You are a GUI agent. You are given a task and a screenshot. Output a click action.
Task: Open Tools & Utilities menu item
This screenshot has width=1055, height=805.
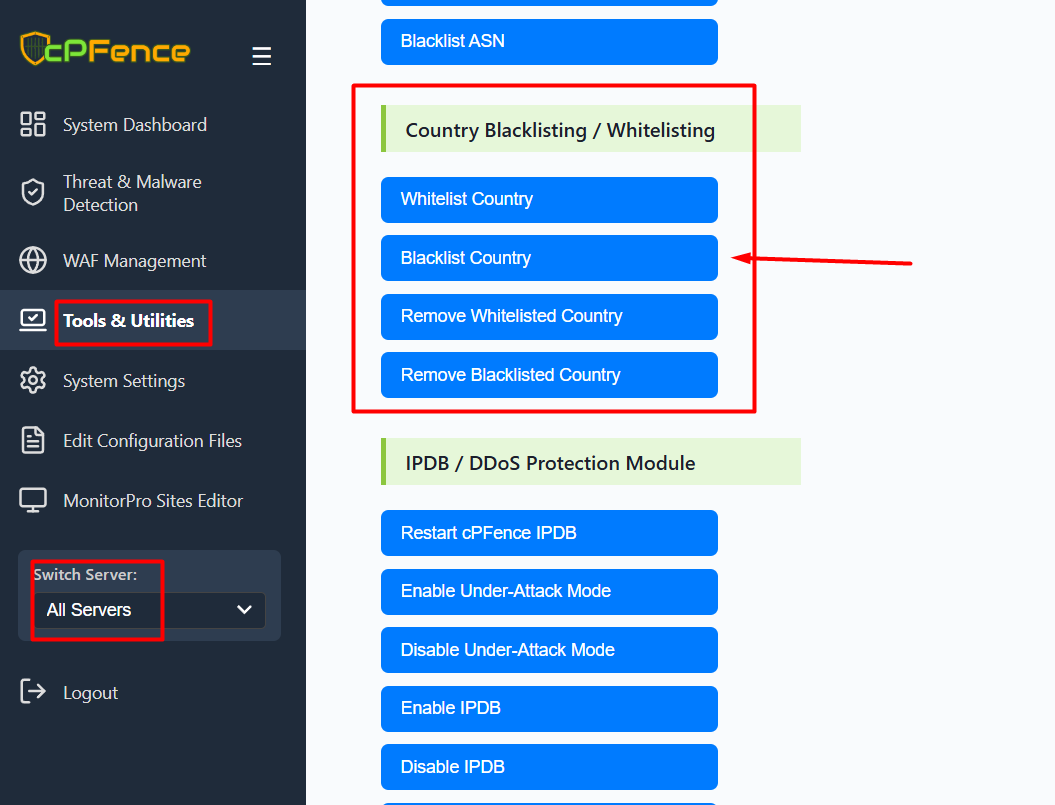tap(128, 321)
